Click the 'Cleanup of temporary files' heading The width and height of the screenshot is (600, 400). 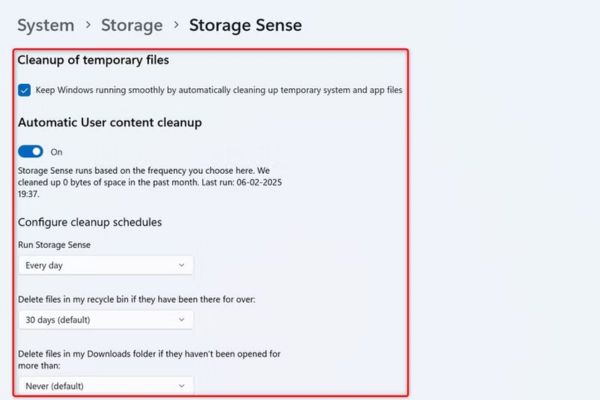coord(93,61)
